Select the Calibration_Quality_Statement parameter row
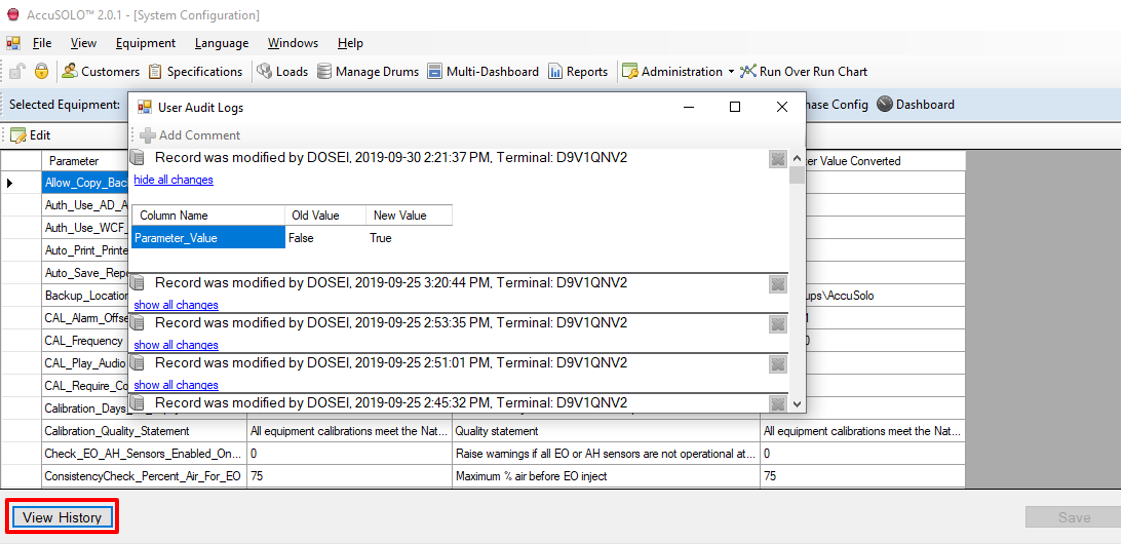1121x545 pixels. coord(117,431)
